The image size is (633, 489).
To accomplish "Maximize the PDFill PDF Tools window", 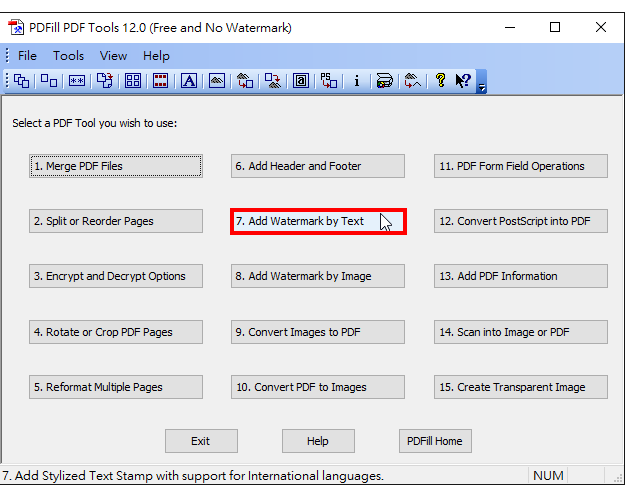I will (x=555, y=27).
